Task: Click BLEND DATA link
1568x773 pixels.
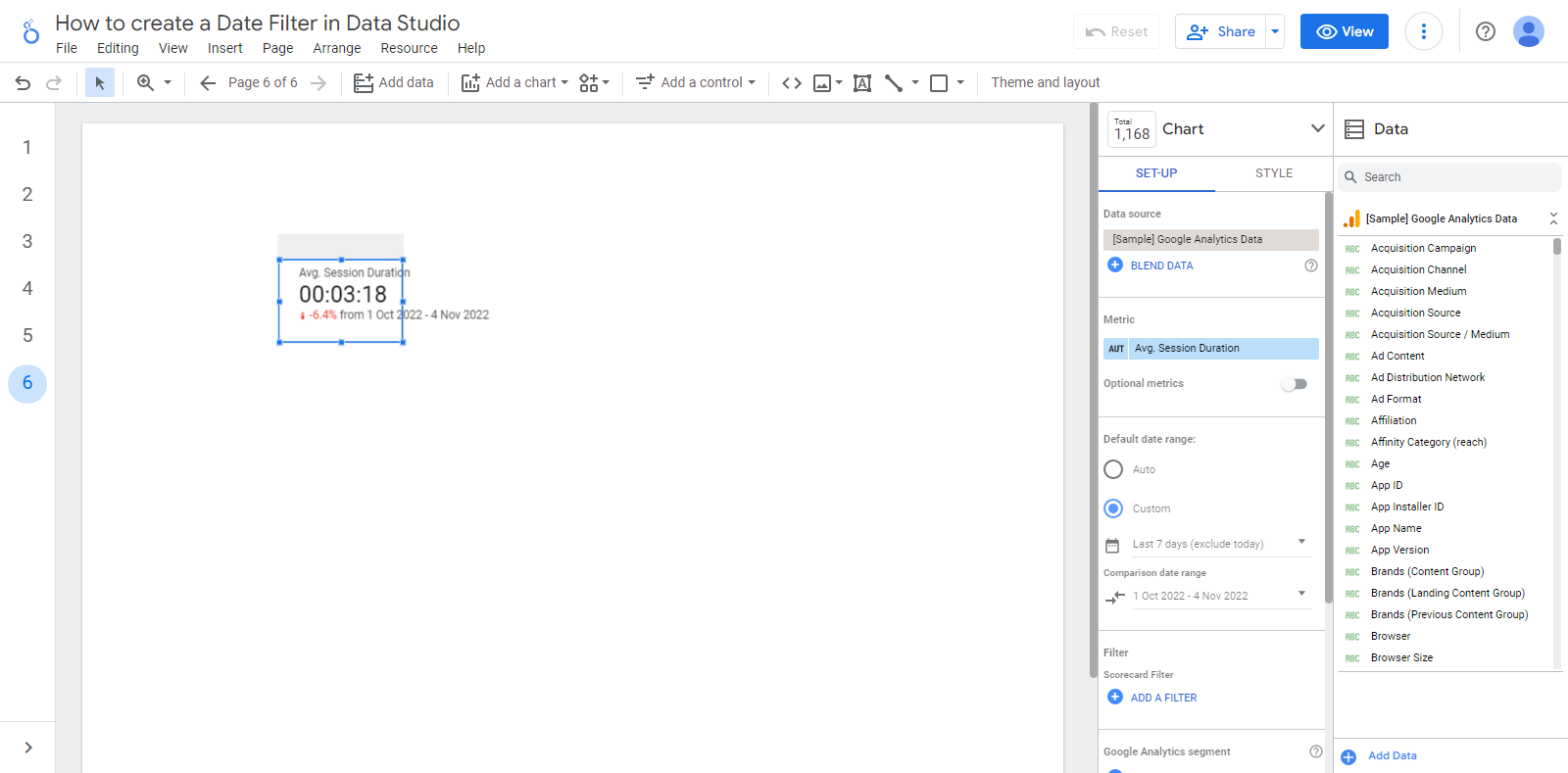Action: pos(1161,266)
